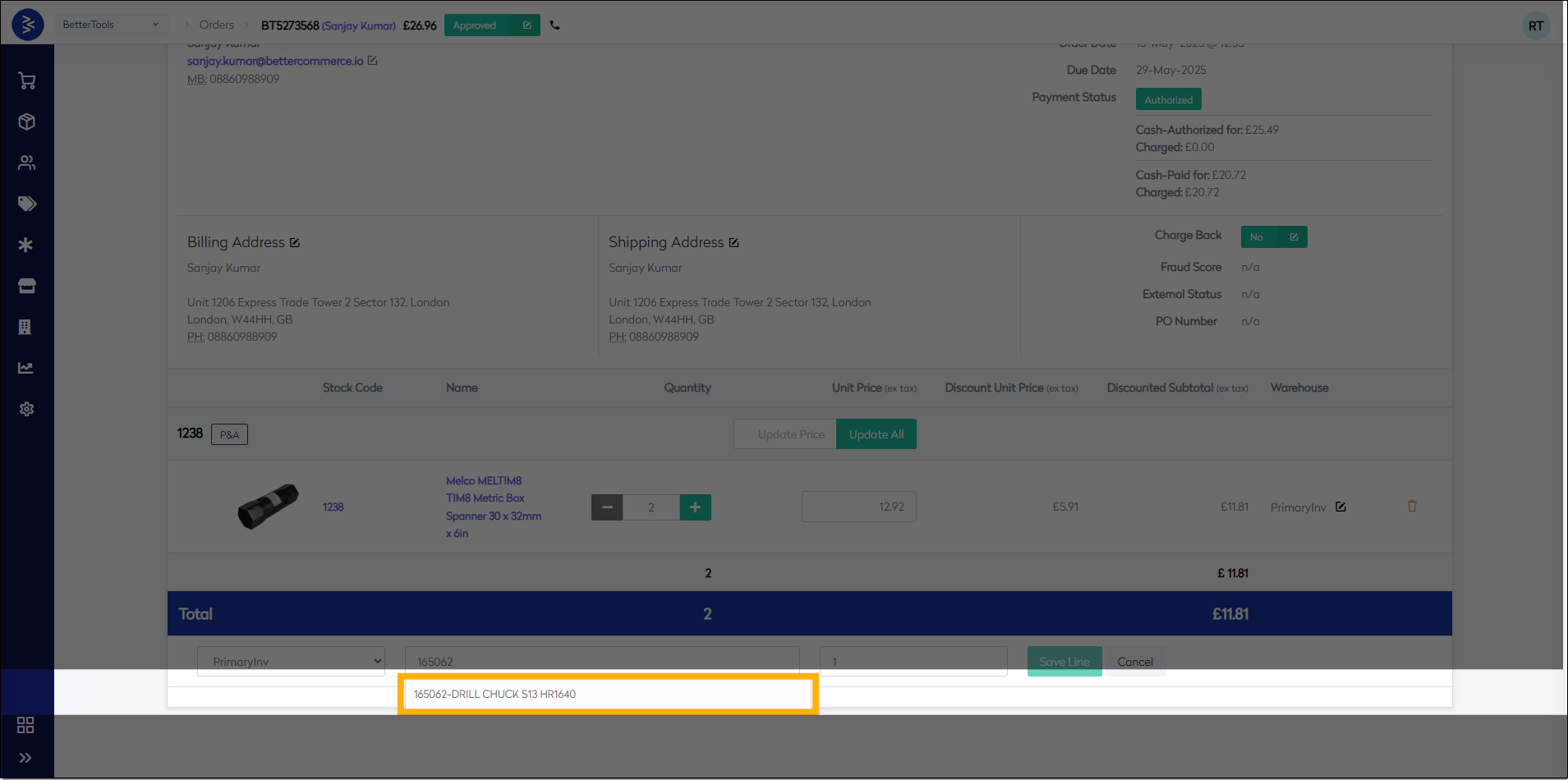1568x780 pixels.
Task: Open the shopping cart sidebar icon
Action: coord(27,80)
